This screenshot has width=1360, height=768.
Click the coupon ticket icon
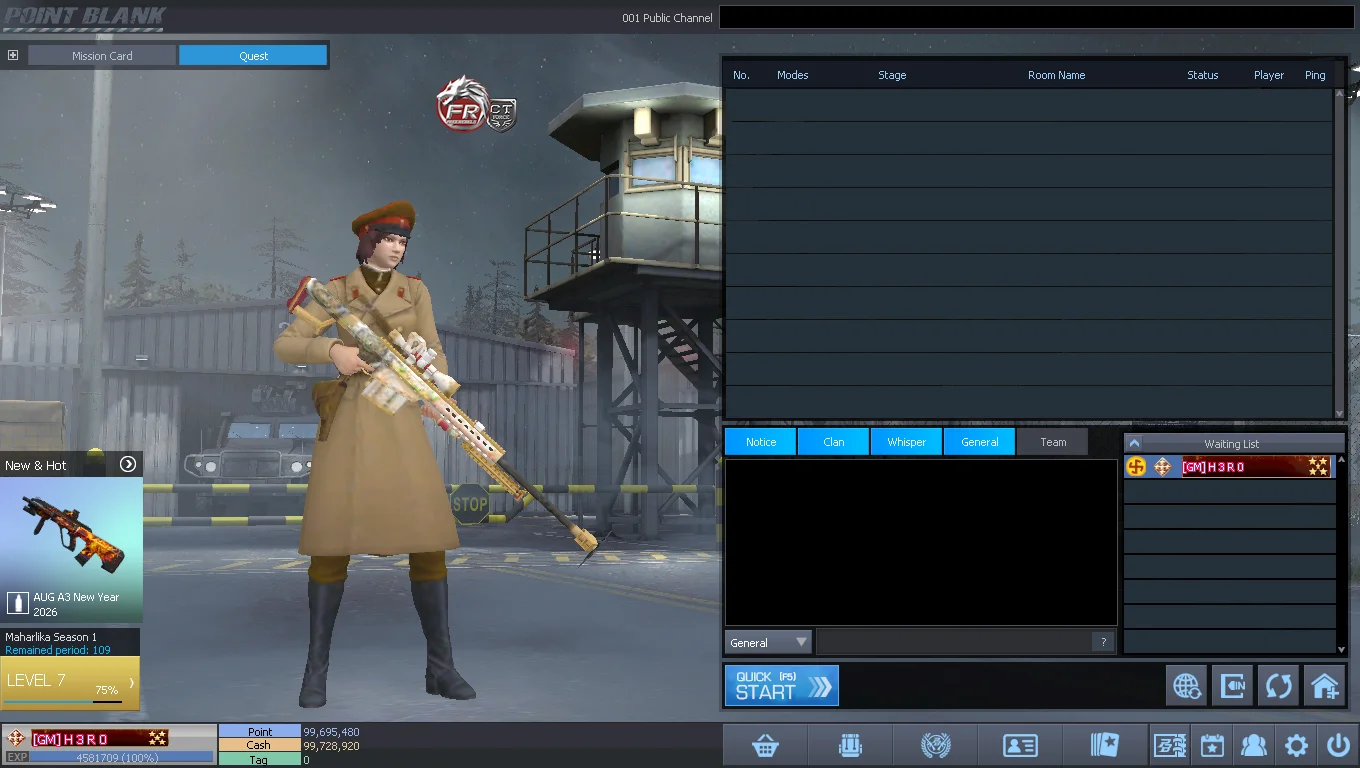(1170, 745)
